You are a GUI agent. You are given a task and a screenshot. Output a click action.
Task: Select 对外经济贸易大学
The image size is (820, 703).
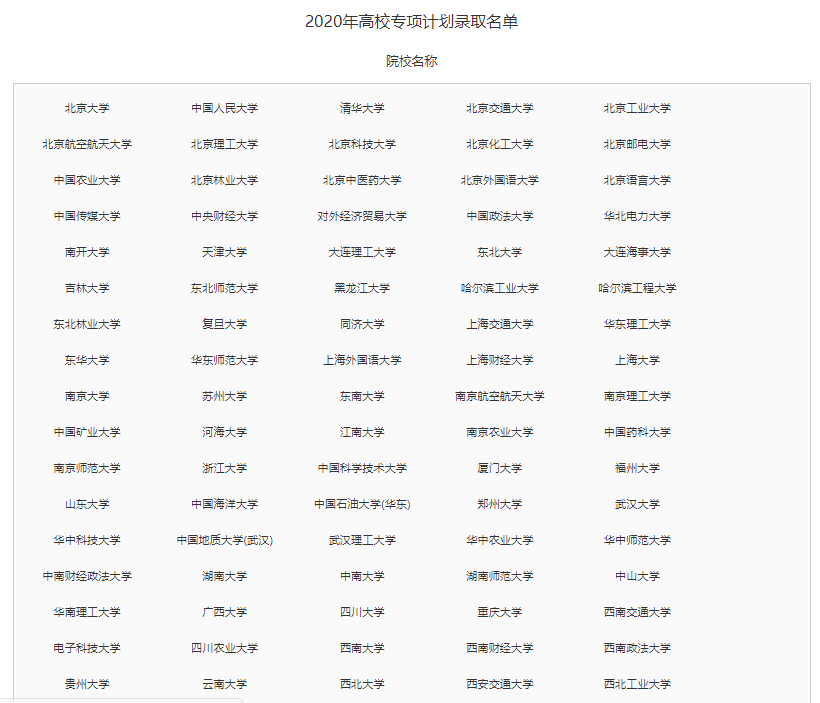tap(362, 216)
